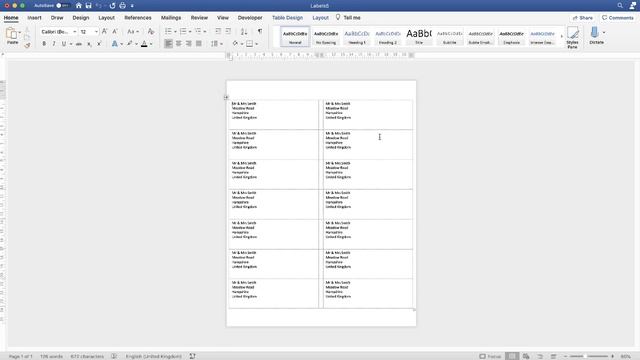640x360 pixels.
Task: Open the font name dropdown
Action: (x=75, y=31)
